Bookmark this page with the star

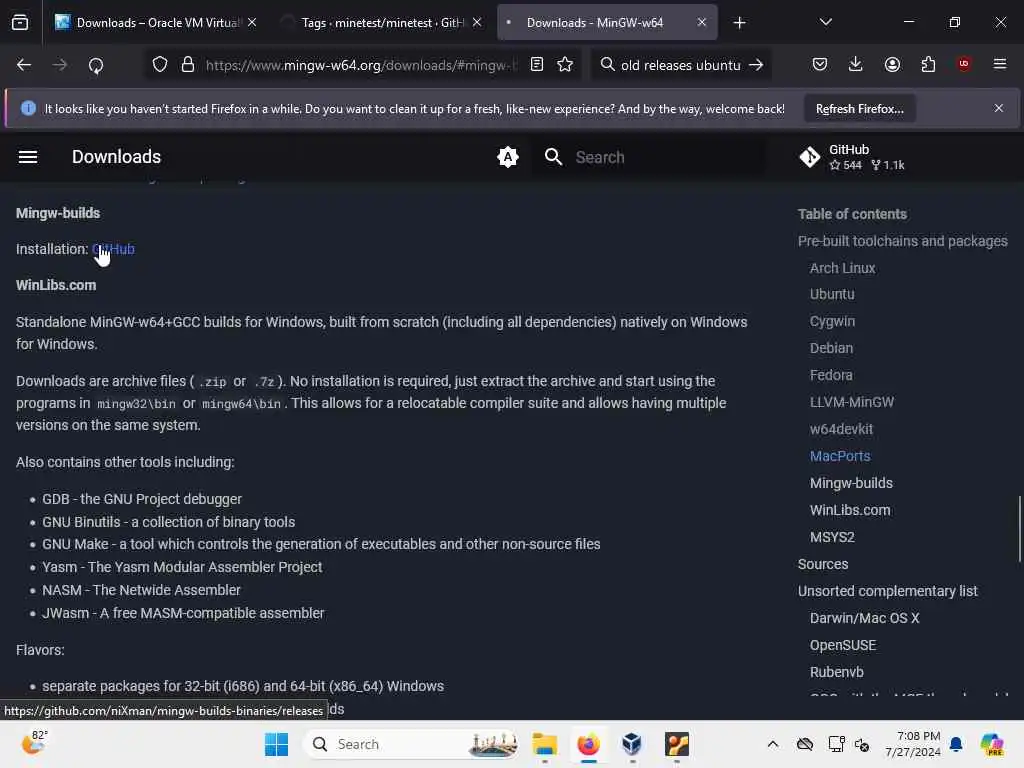pos(566,64)
